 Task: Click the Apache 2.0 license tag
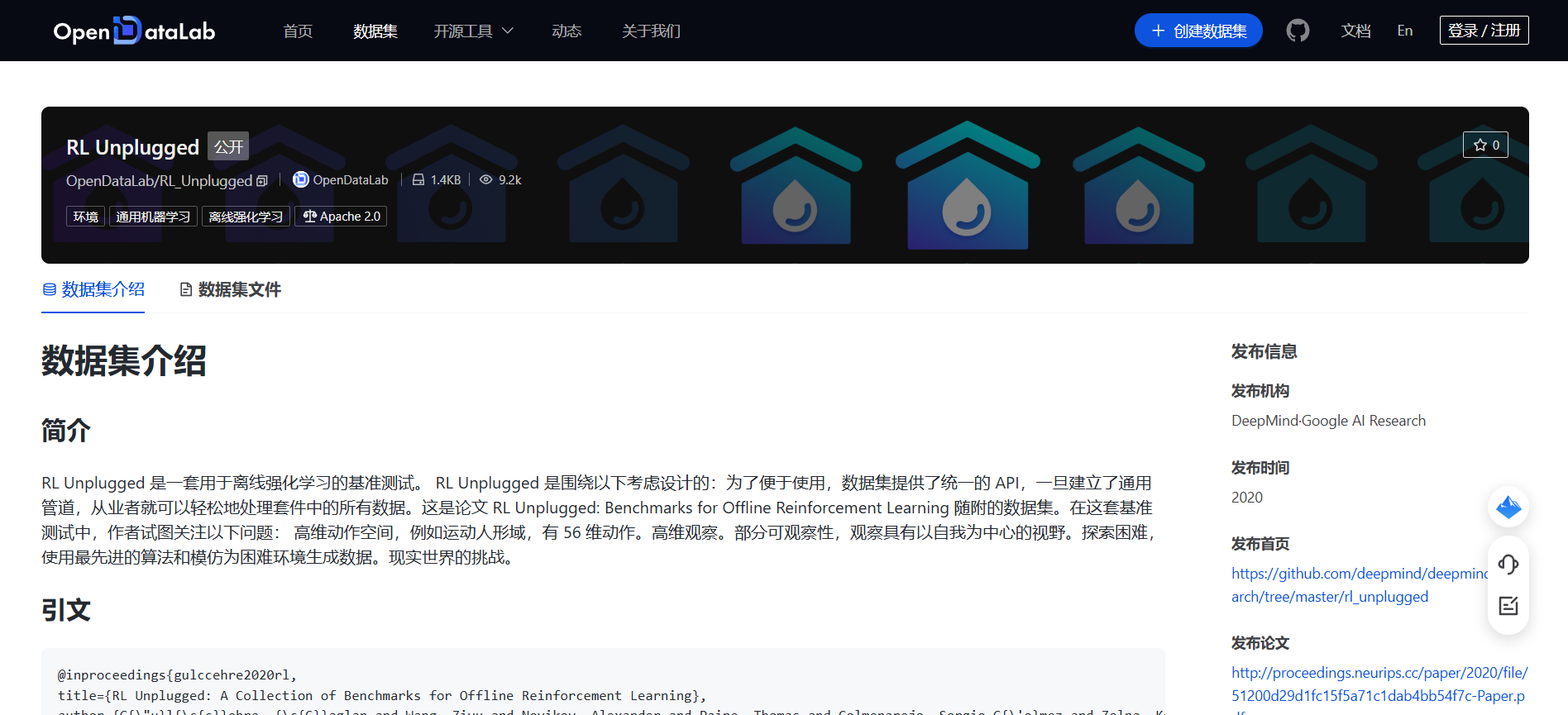click(x=341, y=217)
